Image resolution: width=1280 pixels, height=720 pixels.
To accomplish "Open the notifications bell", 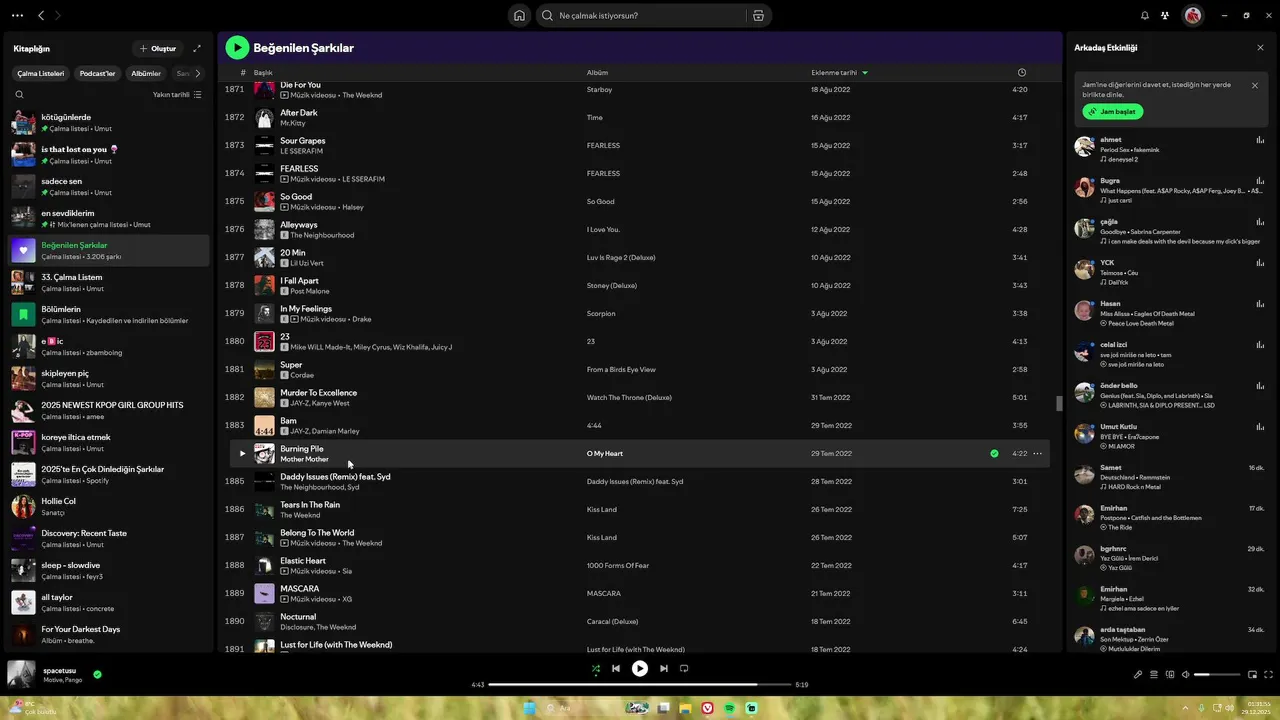I will coord(1145,15).
